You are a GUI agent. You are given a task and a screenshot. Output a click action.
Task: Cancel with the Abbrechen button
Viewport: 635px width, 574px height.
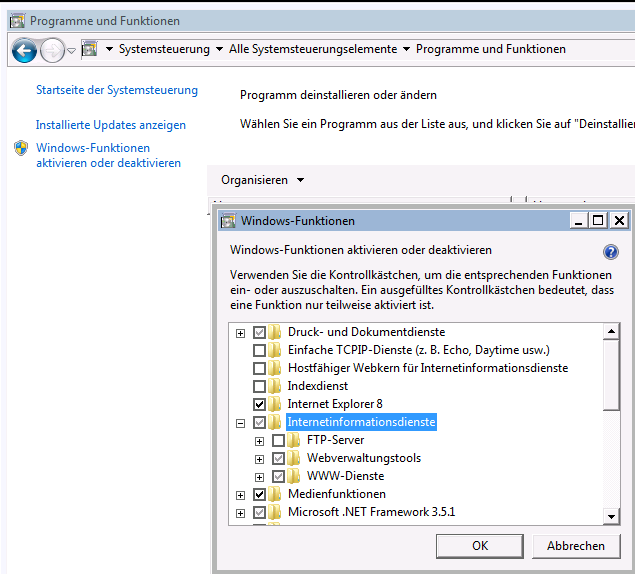pyautogui.click(x=576, y=546)
